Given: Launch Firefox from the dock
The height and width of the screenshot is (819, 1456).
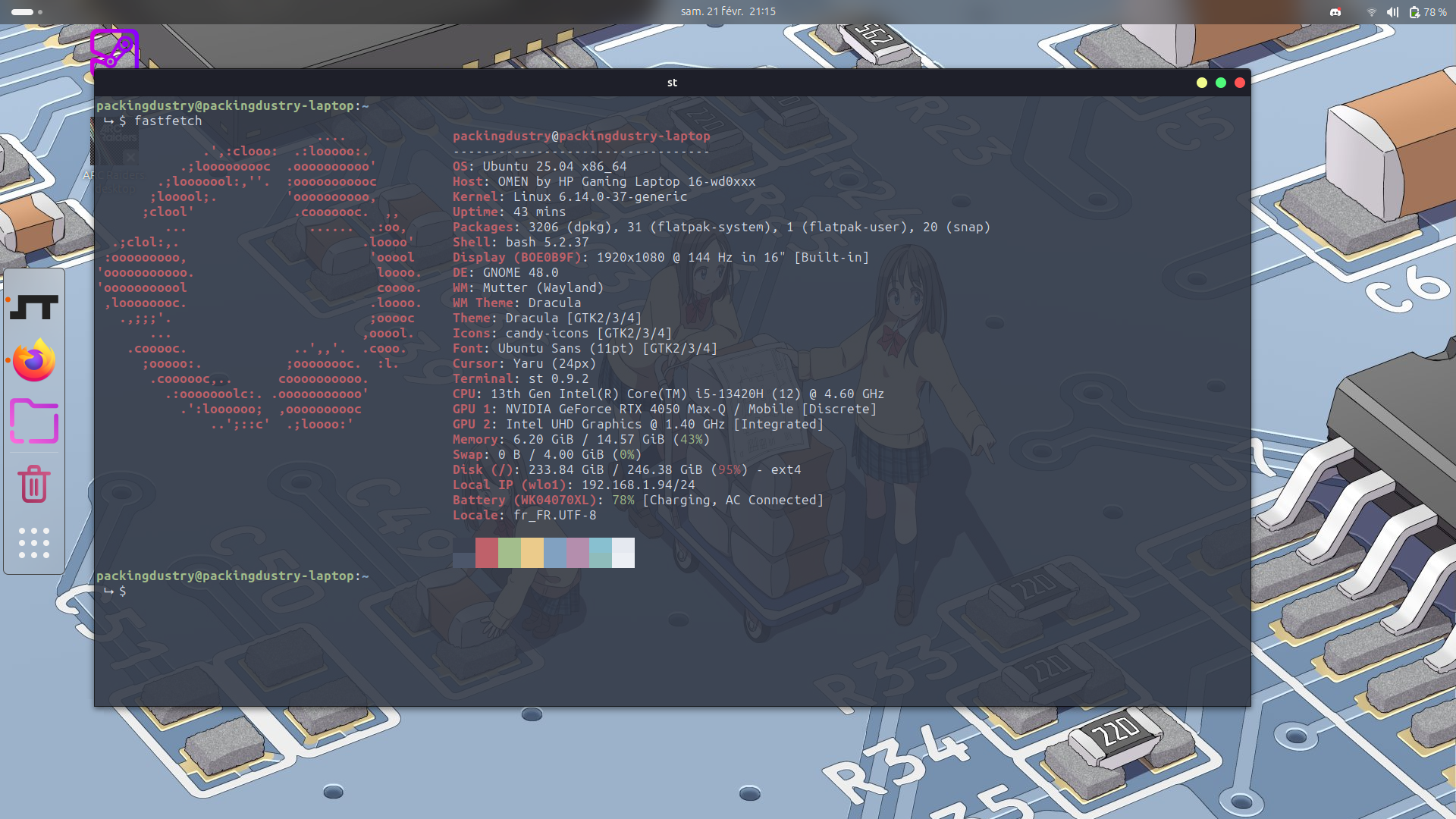Looking at the screenshot, I should [x=34, y=361].
